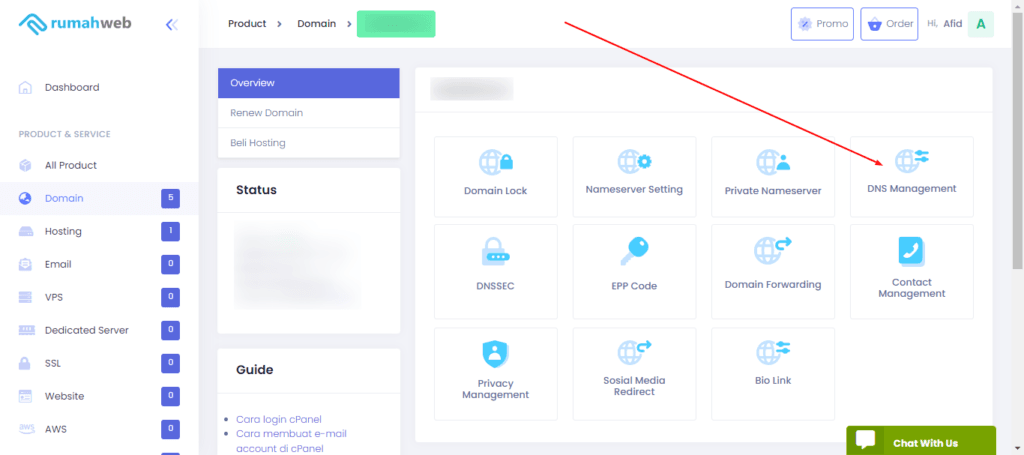
Task: Go to Domain in breadcrumb
Action: tap(317, 24)
